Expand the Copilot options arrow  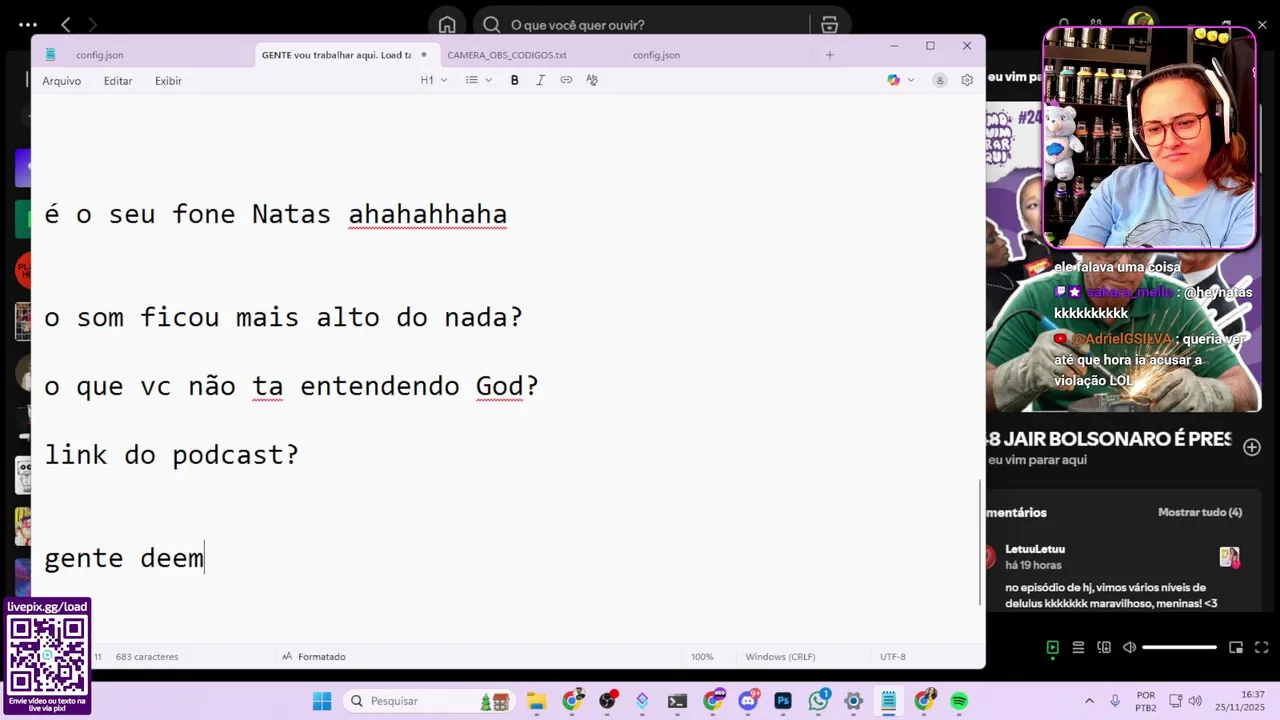click(911, 80)
